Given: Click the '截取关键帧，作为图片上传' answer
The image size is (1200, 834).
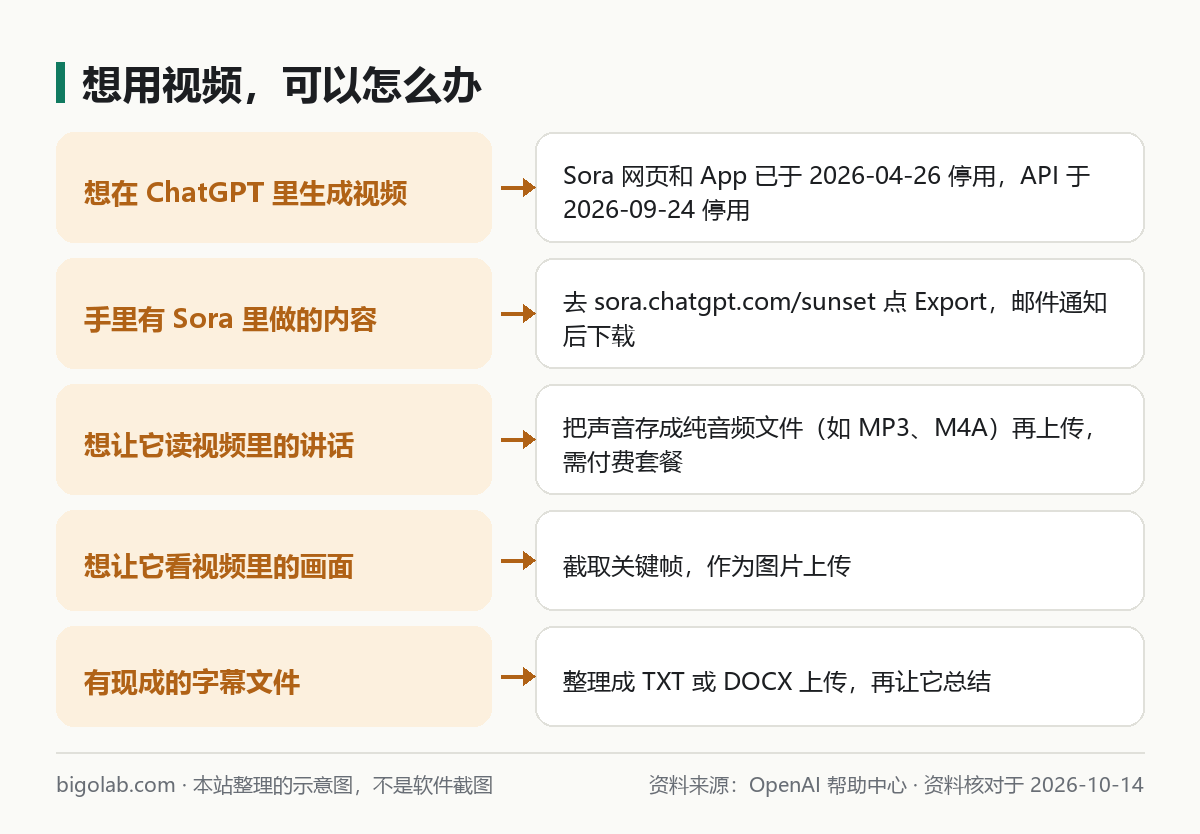Looking at the screenshot, I should [x=840, y=561].
